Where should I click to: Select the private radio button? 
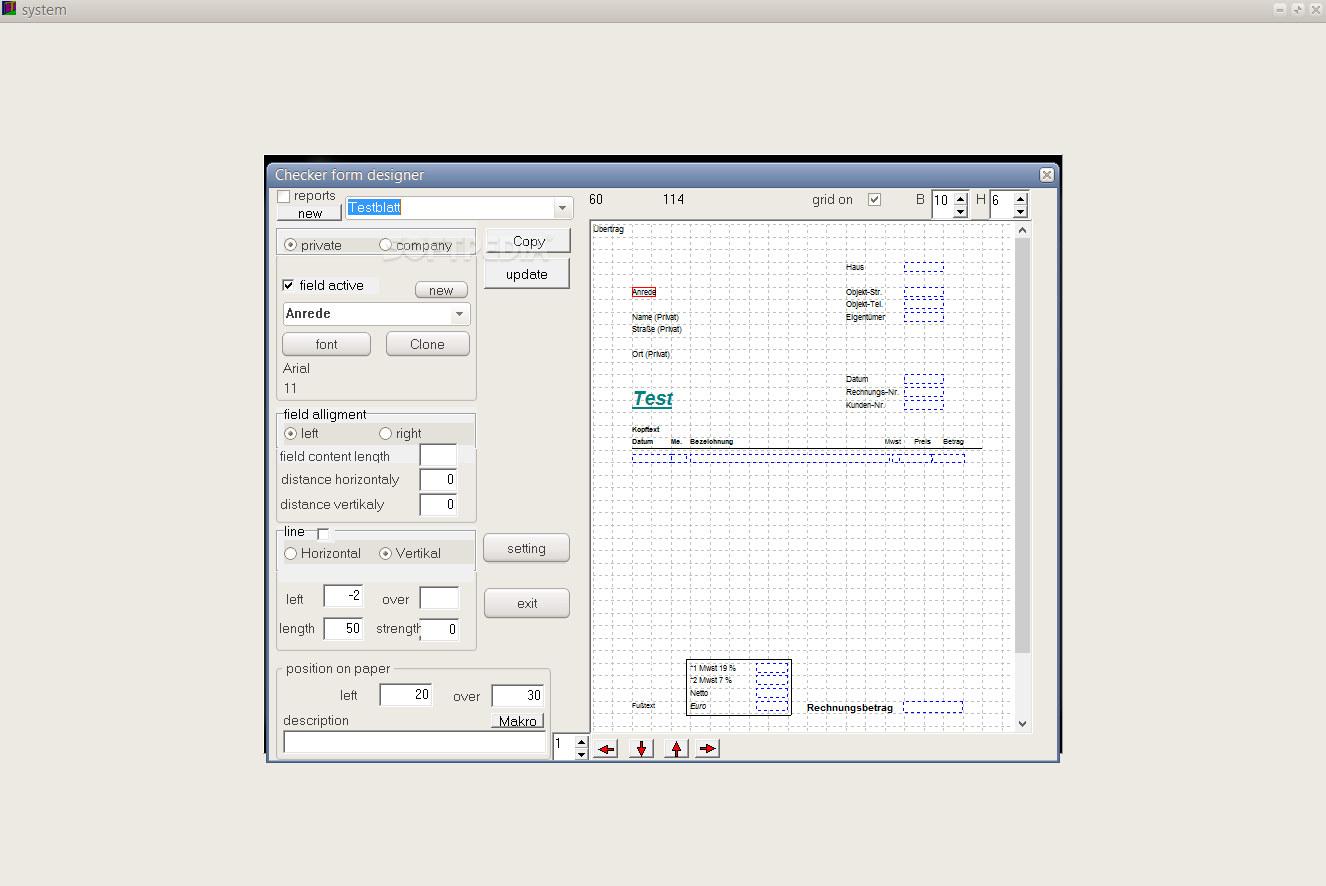291,245
